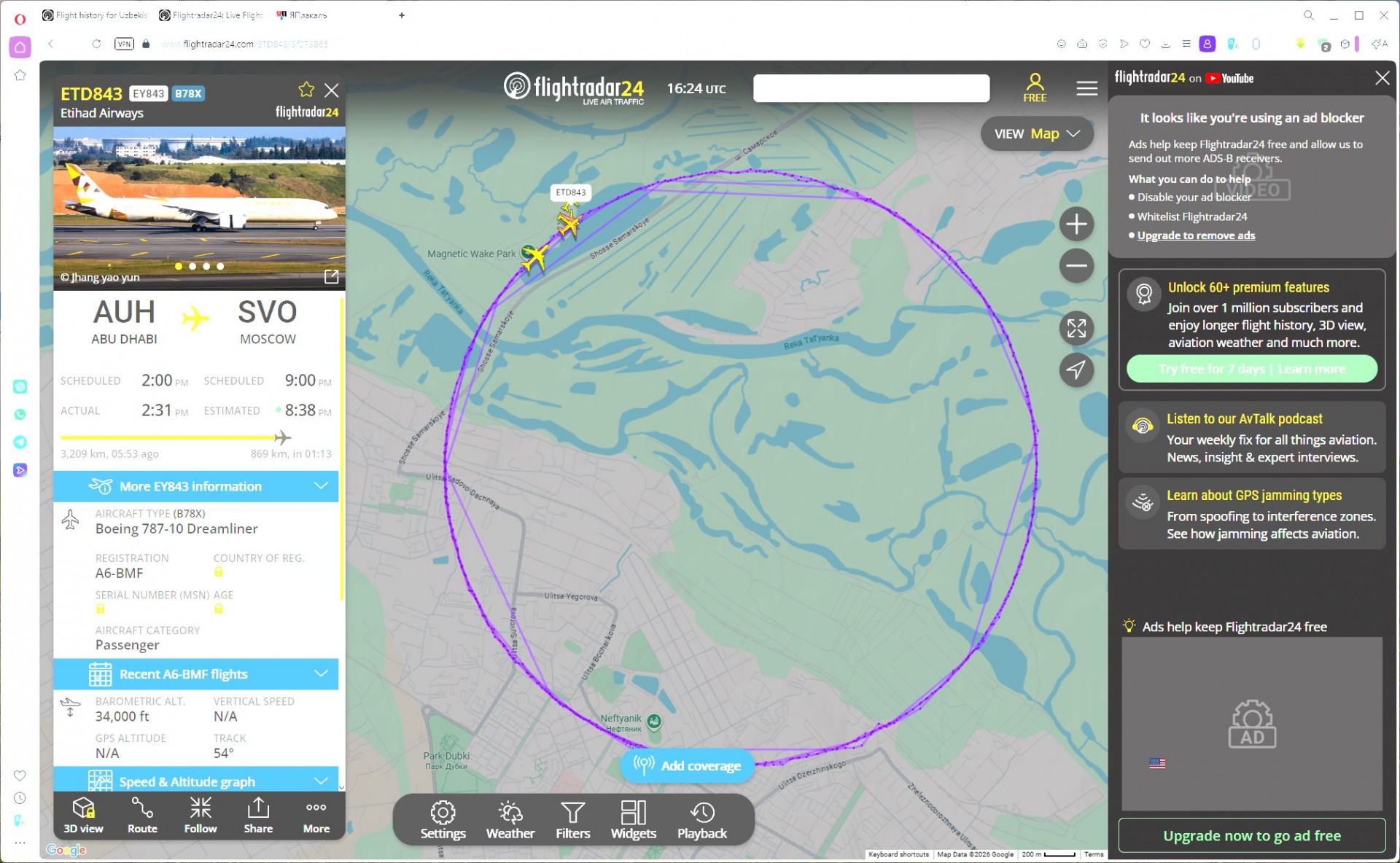This screenshot has width=1400, height=863.
Task: Click the registration A6-BMF value
Action: click(x=119, y=573)
